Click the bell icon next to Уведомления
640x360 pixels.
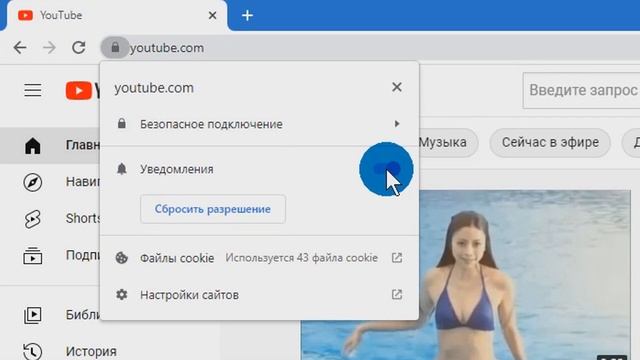[x=122, y=169]
